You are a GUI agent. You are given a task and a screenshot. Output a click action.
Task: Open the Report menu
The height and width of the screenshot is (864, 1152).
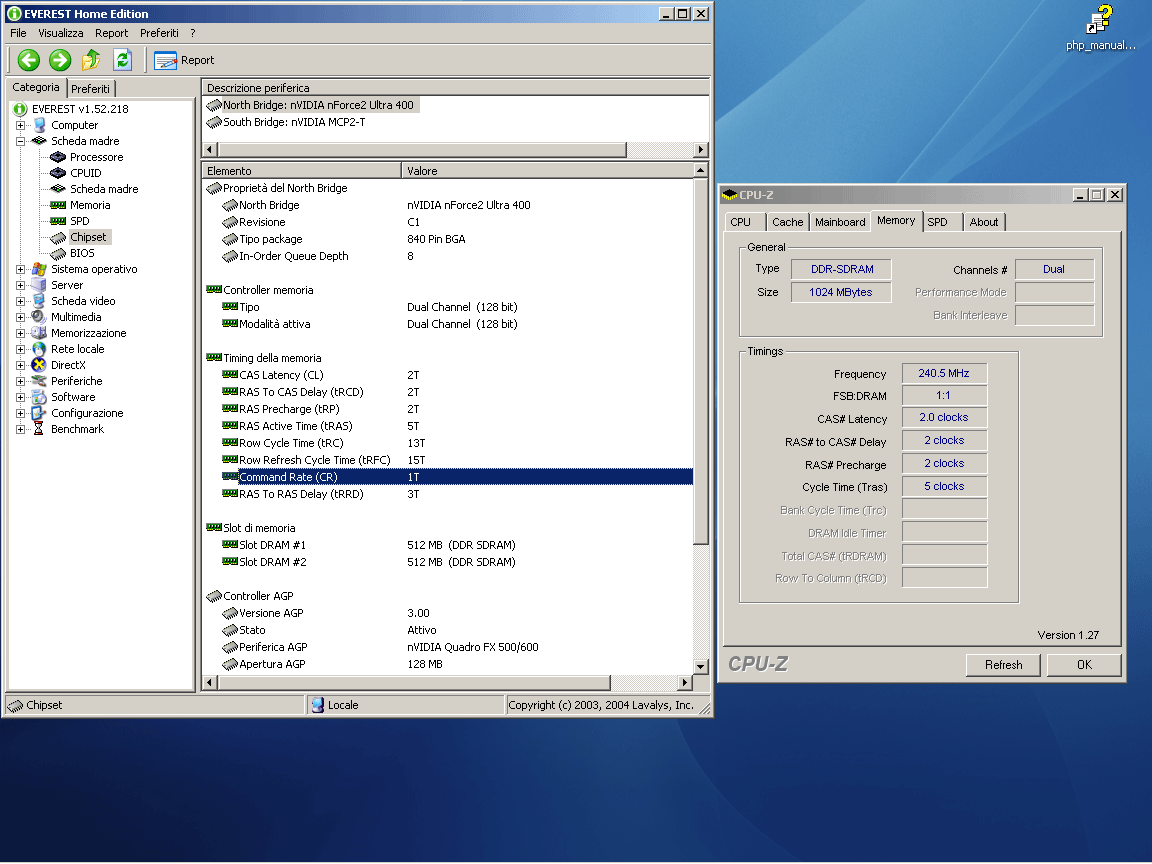click(111, 33)
